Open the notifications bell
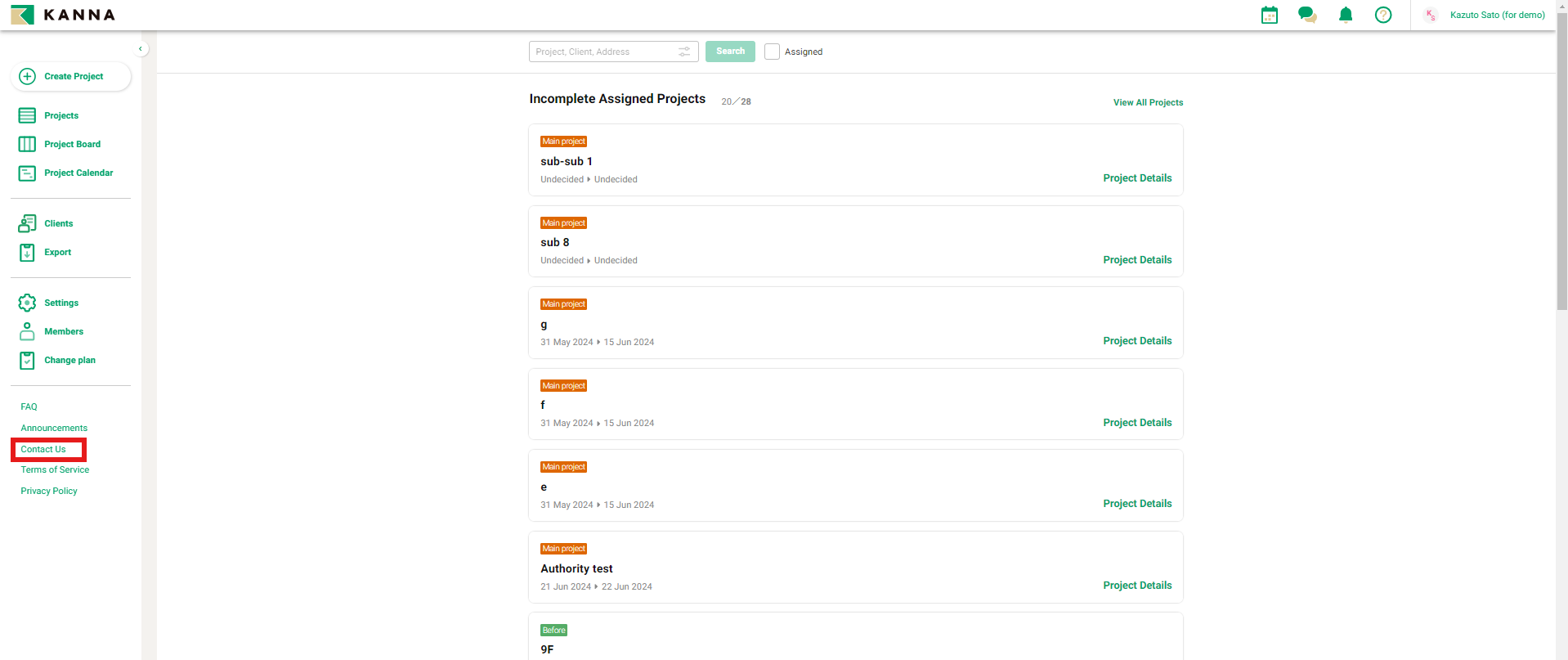 click(x=1346, y=15)
